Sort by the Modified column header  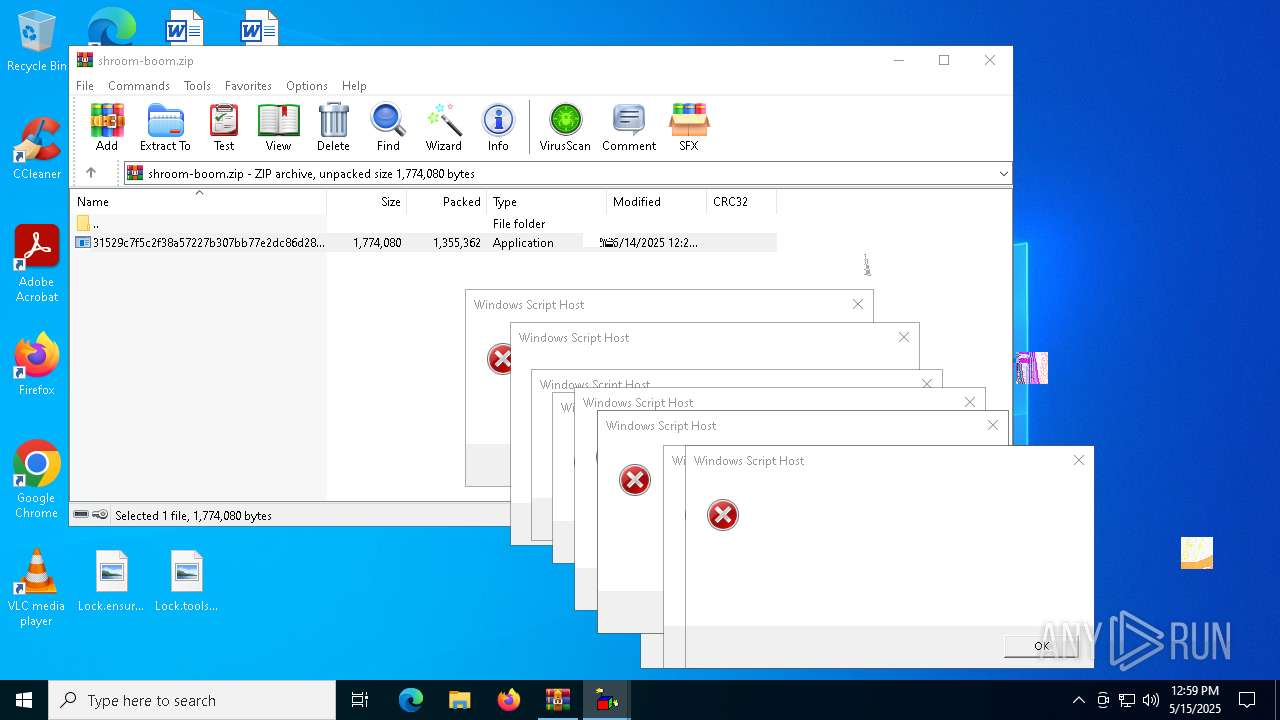[x=656, y=201]
